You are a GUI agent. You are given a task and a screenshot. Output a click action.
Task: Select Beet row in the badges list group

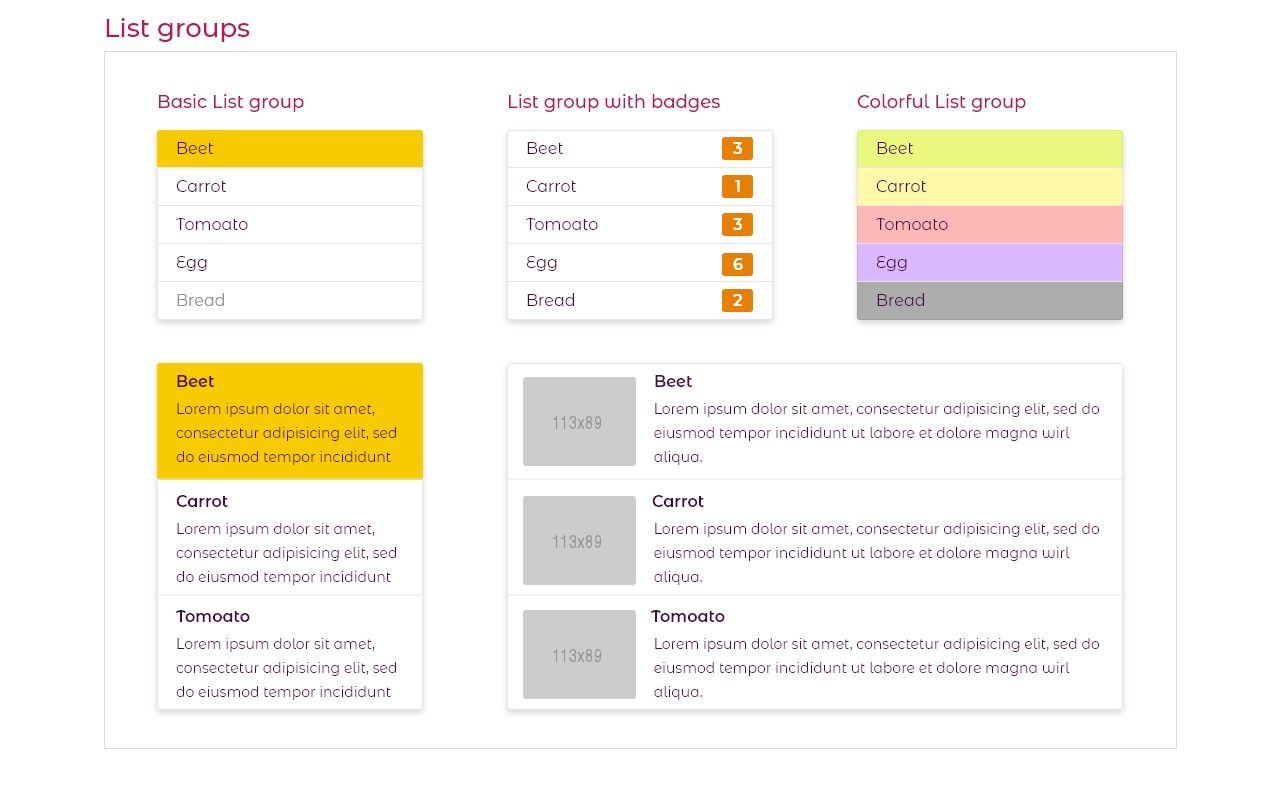[x=640, y=149]
